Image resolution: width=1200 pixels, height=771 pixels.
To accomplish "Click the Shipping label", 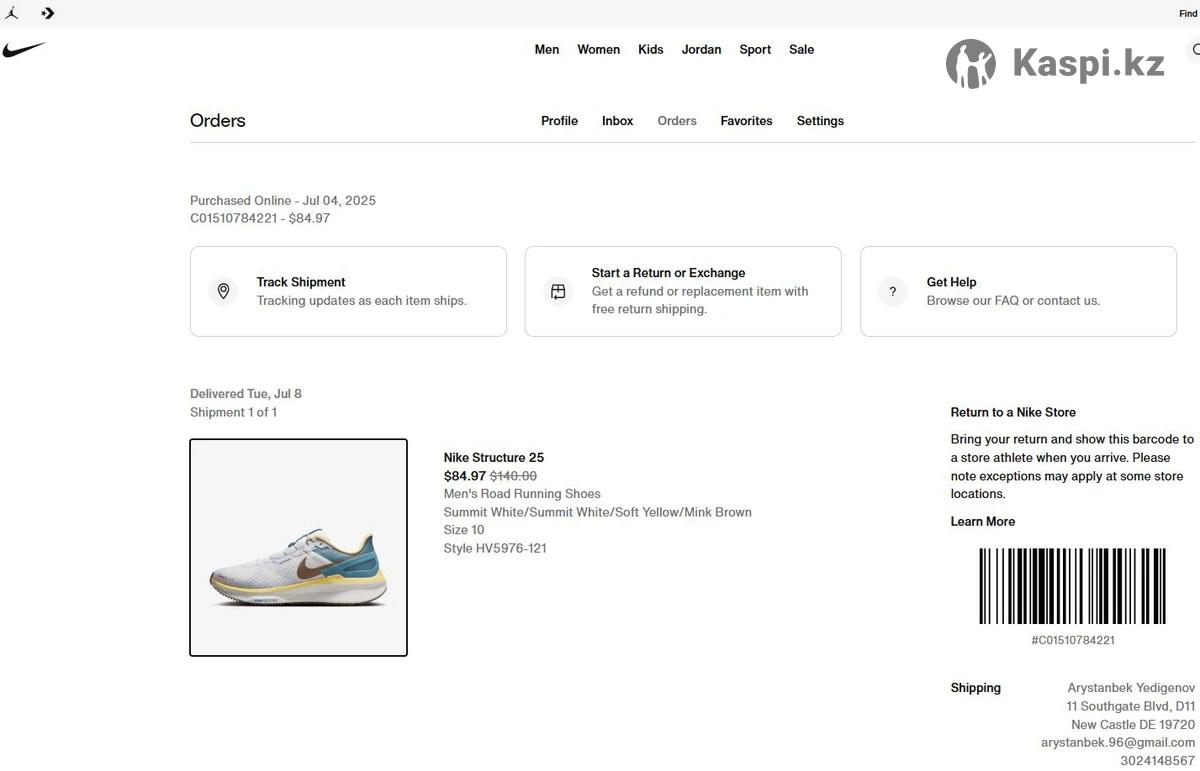I will coord(976,688).
